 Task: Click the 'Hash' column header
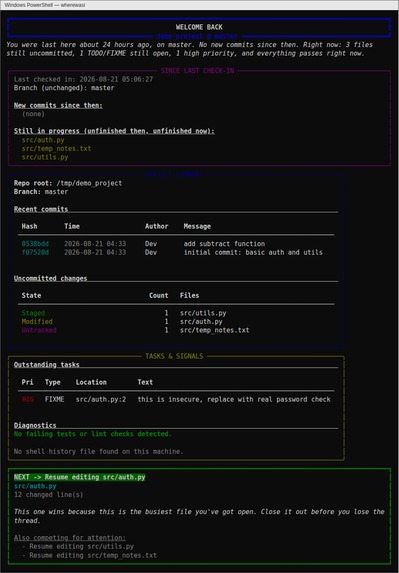[29, 227]
